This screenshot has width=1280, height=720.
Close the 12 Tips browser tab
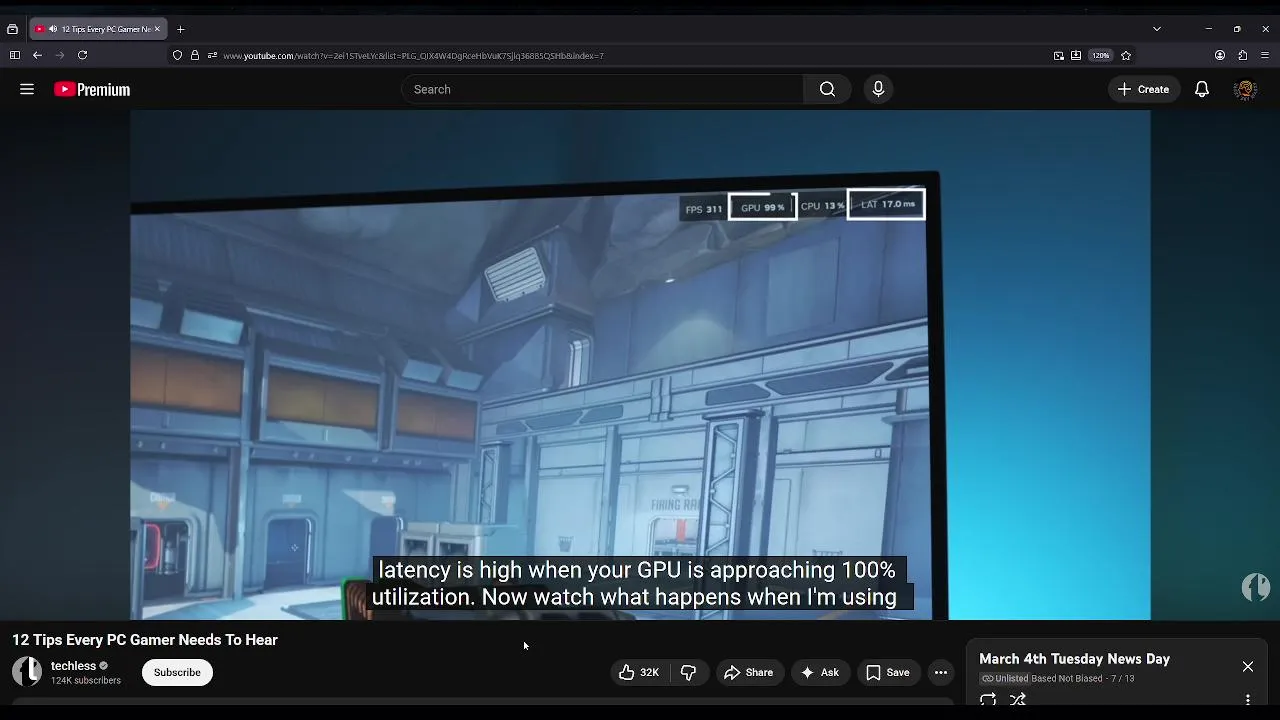click(x=157, y=29)
